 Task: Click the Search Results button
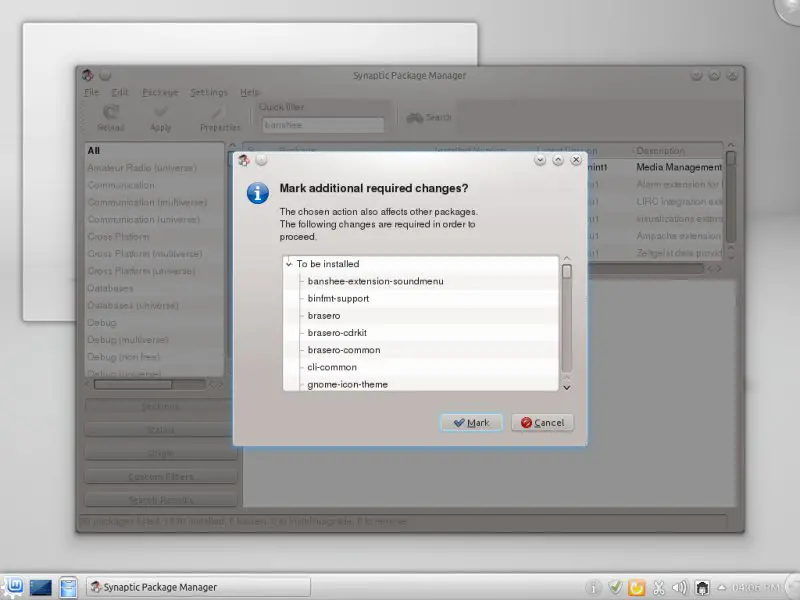pos(160,500)
